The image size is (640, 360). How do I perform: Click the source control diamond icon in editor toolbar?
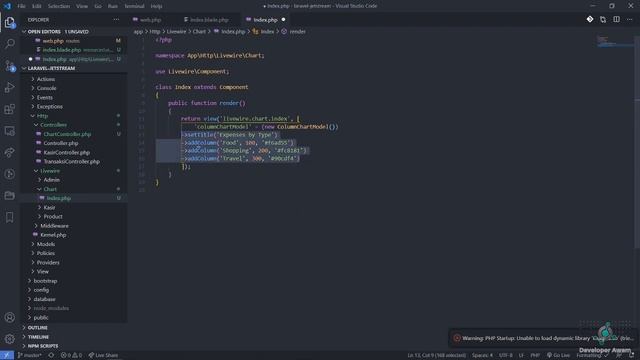click(x=590, y=19)
